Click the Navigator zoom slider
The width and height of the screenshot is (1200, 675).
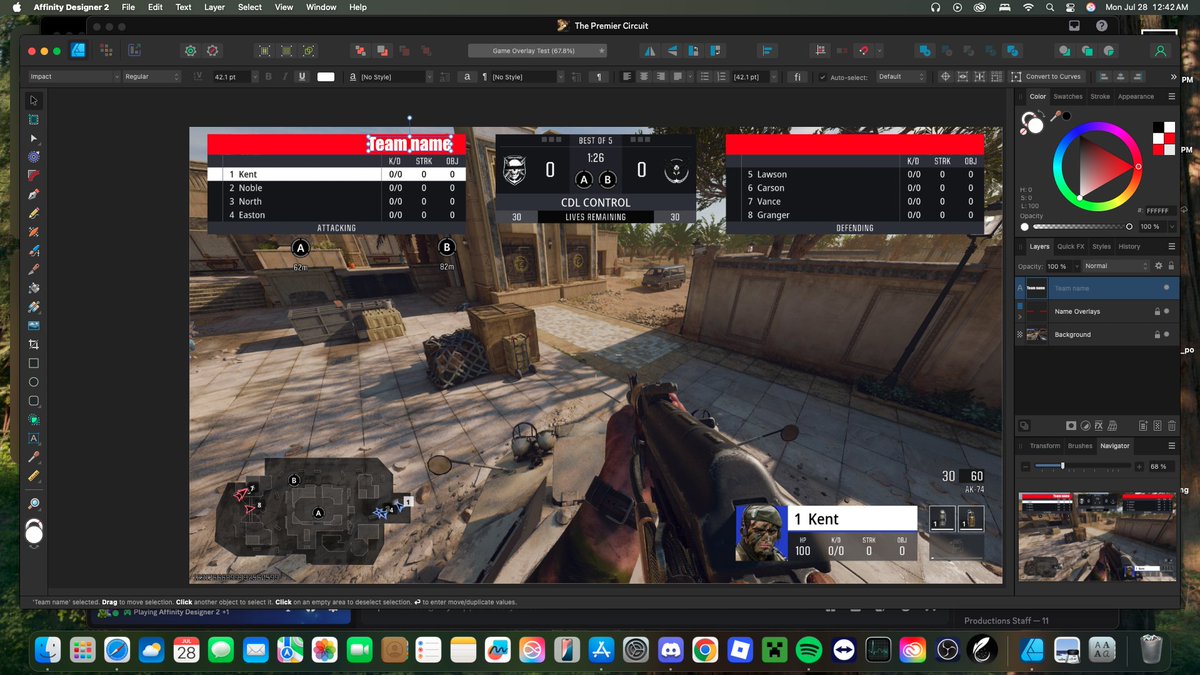(x=1082, y=466)
